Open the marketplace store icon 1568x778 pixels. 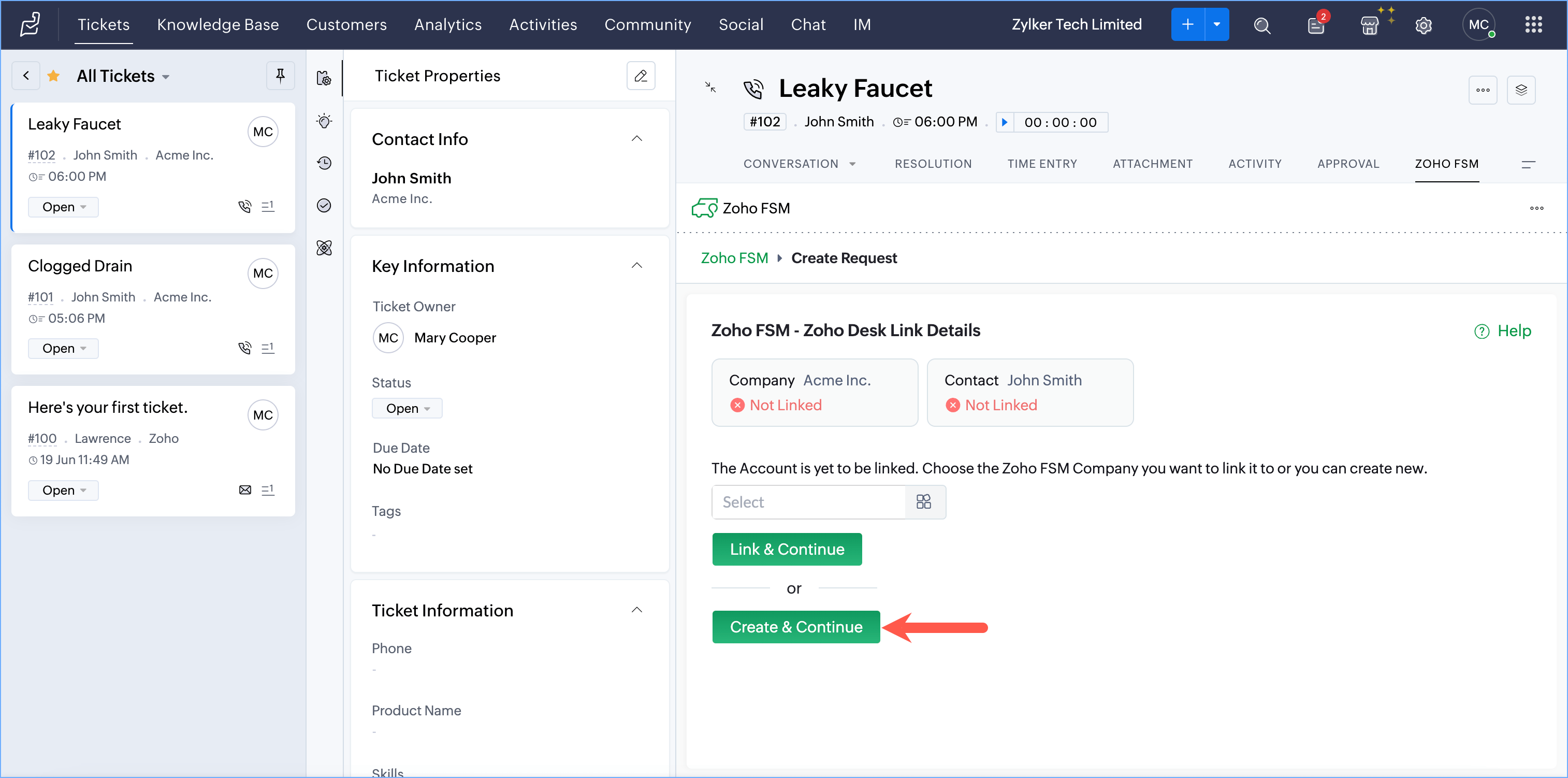pyautogui.click(x=1370, y=25)
